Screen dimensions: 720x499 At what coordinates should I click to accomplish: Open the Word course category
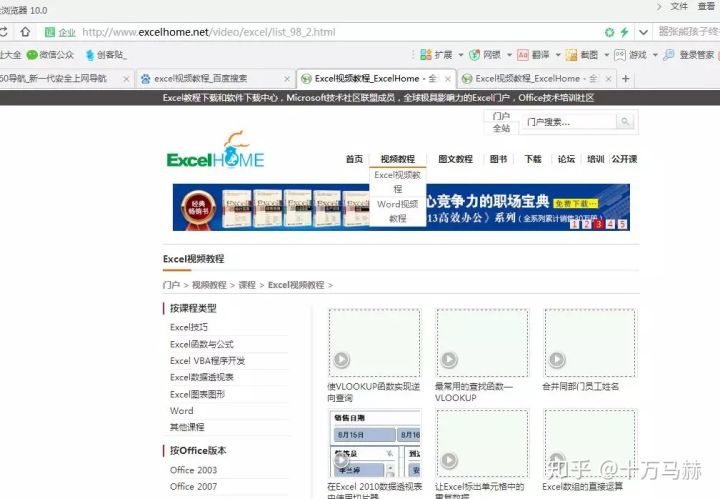[181, 411]
